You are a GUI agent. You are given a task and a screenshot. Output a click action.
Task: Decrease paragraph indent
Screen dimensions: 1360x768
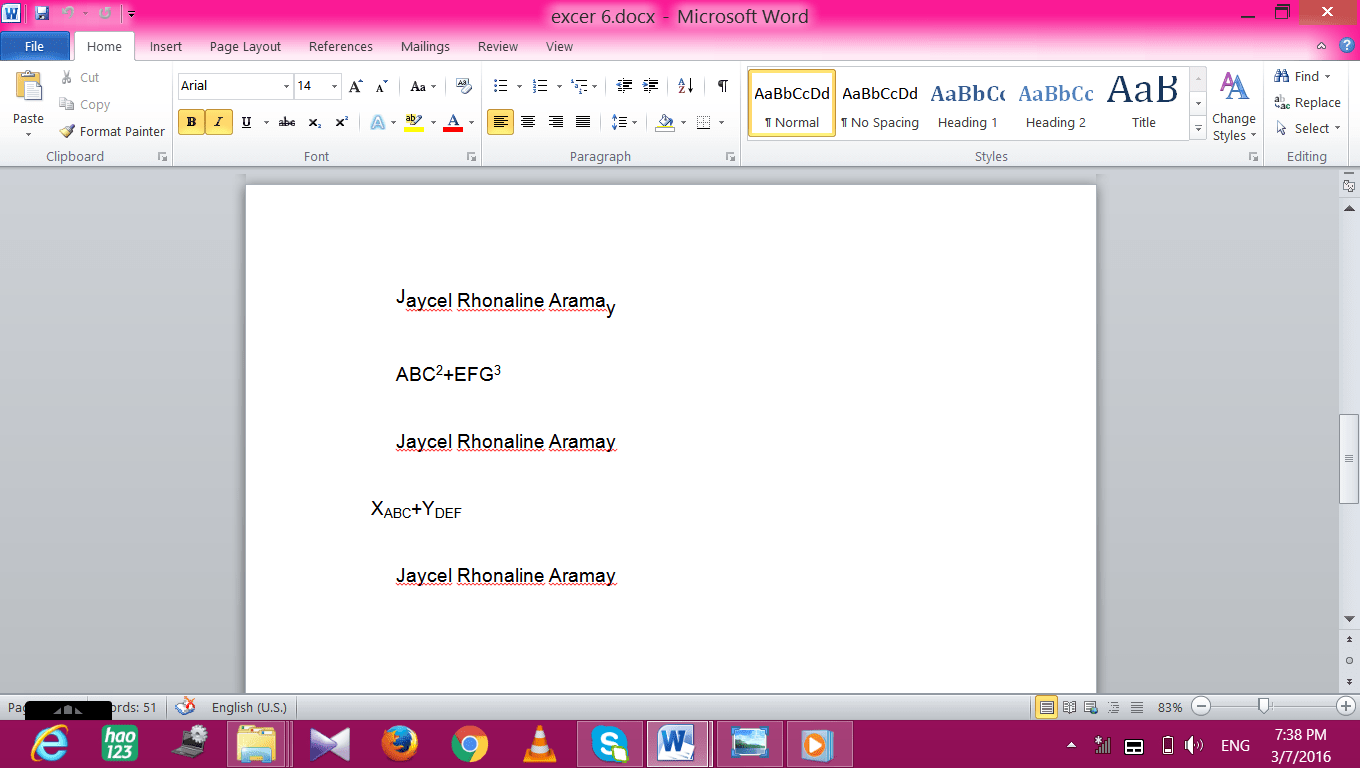625,86
